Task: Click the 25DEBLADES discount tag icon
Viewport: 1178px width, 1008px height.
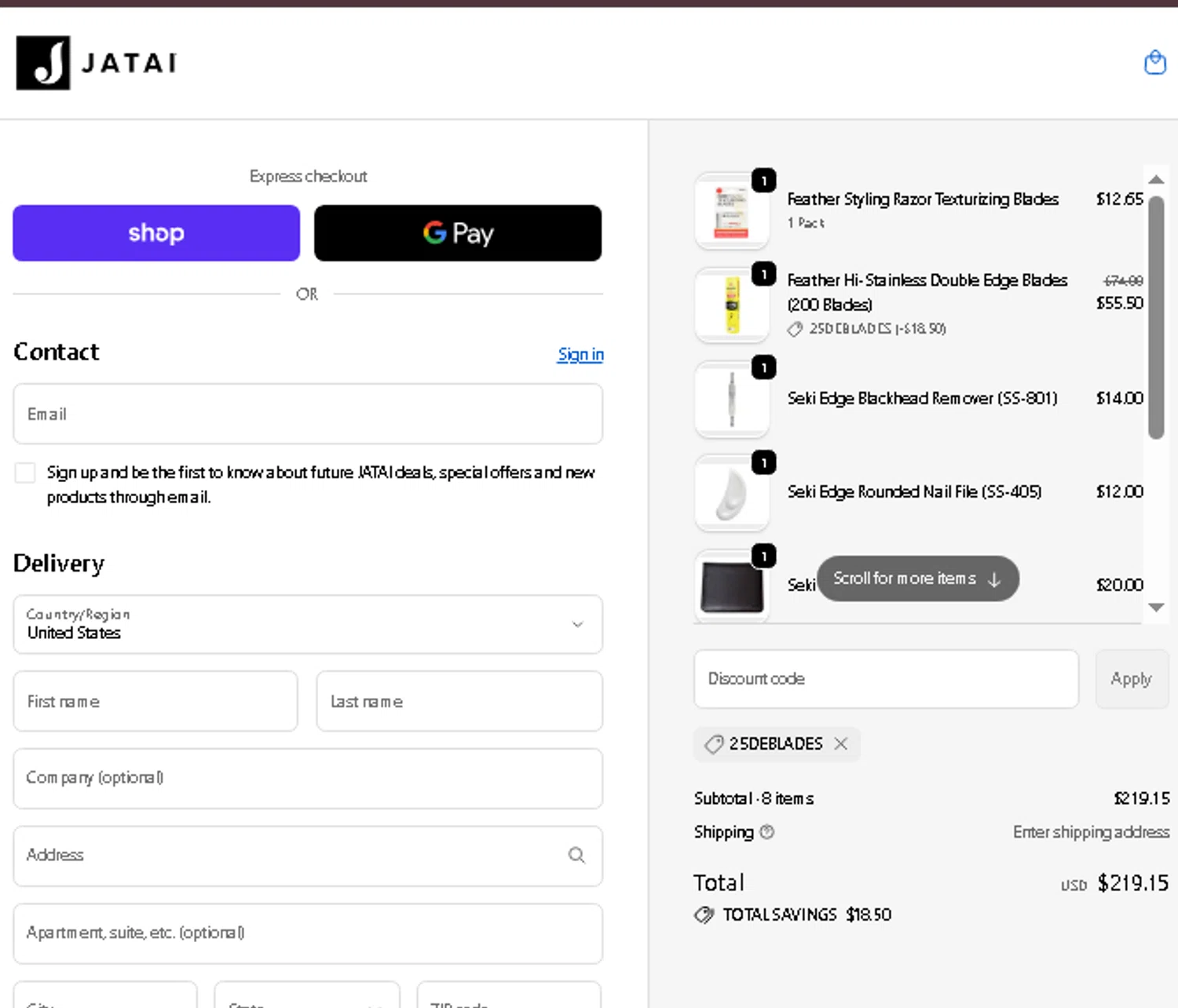Action: pyautogui.click(x=713, y=744)
